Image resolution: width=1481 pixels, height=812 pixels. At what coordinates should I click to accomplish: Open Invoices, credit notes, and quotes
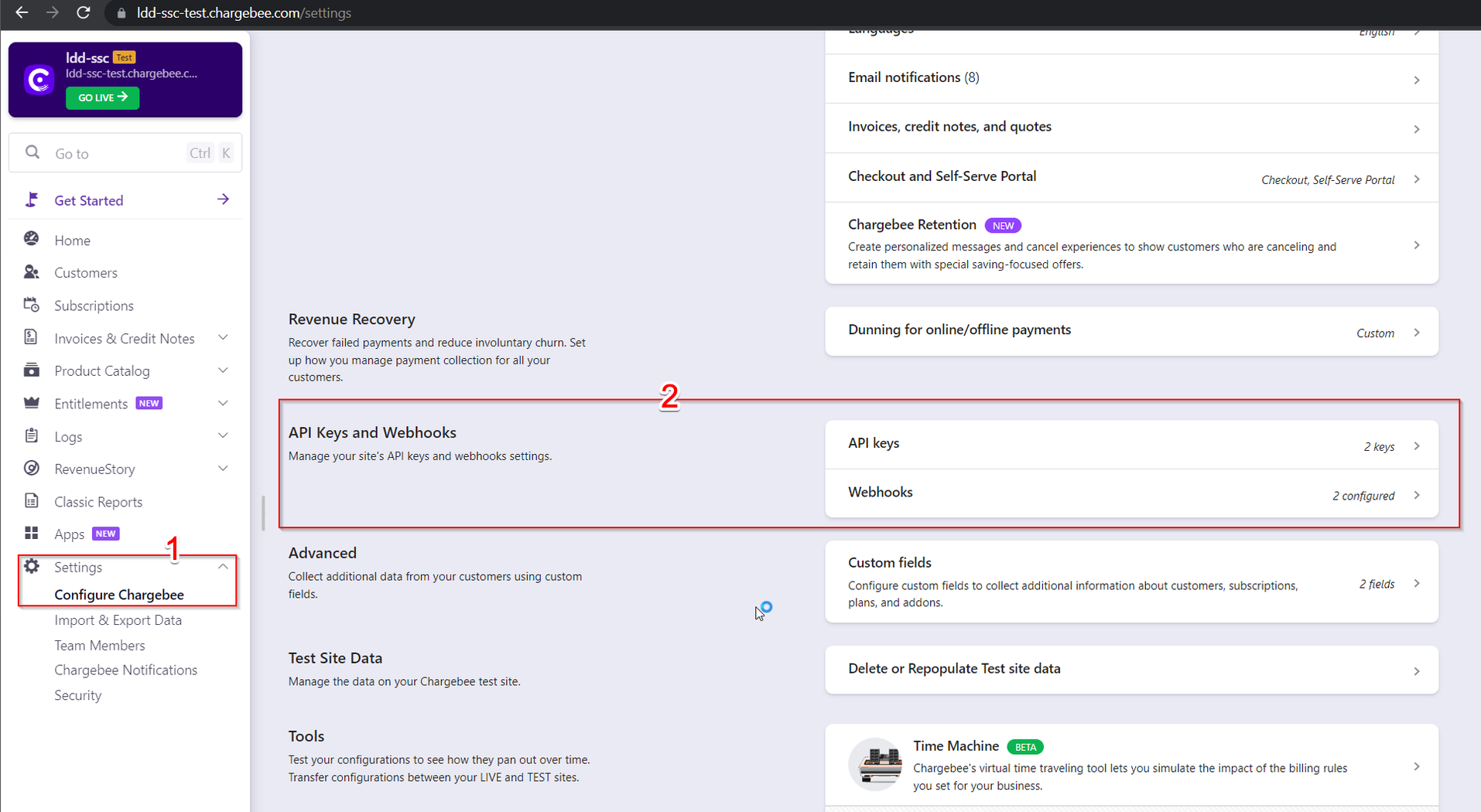pyautogui.click(x=1131, y=128)
